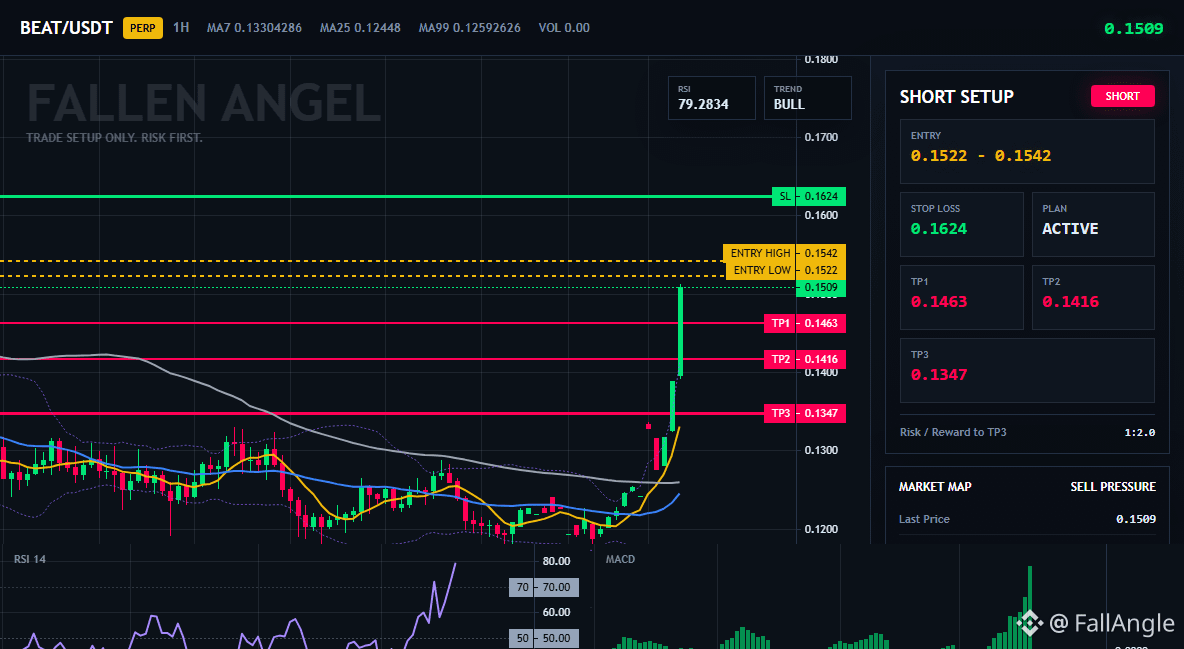Click the 0.1300 price axis label
The image size is (1184, 649).
tap(822, 450)
